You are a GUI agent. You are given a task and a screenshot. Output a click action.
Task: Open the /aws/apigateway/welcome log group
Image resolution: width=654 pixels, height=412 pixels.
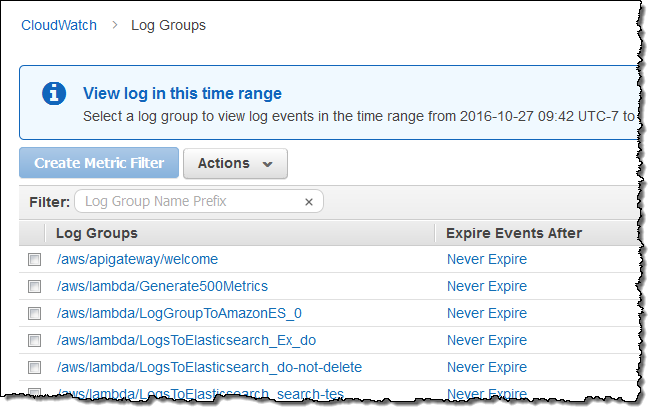137,260
